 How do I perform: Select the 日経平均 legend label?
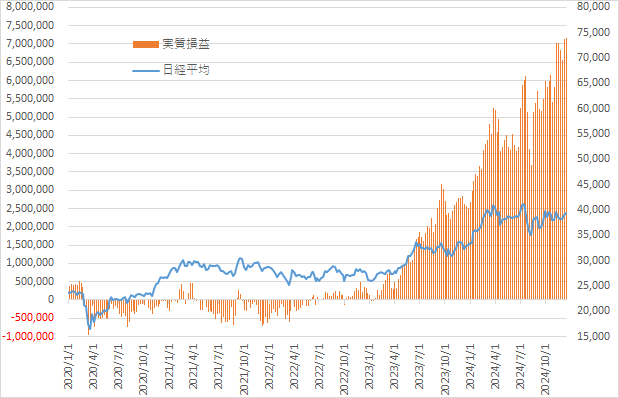[x=186, y=70]
